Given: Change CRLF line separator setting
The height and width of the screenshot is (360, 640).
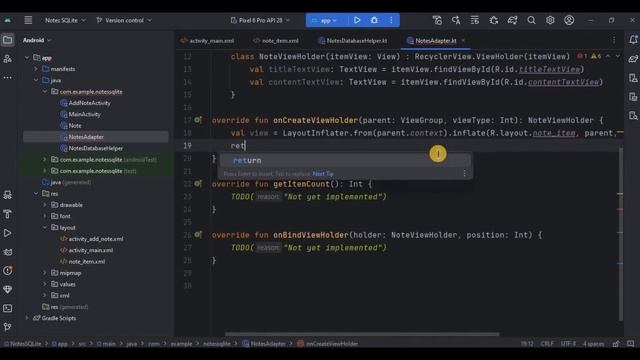Looking at the screenshot, I should tap(547, 344).
